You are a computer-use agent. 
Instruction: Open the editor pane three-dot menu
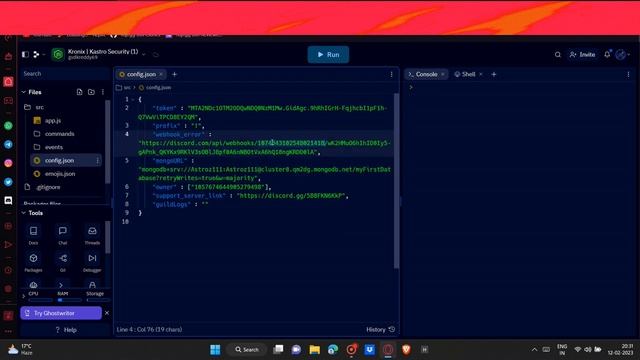tap(391, 74)
